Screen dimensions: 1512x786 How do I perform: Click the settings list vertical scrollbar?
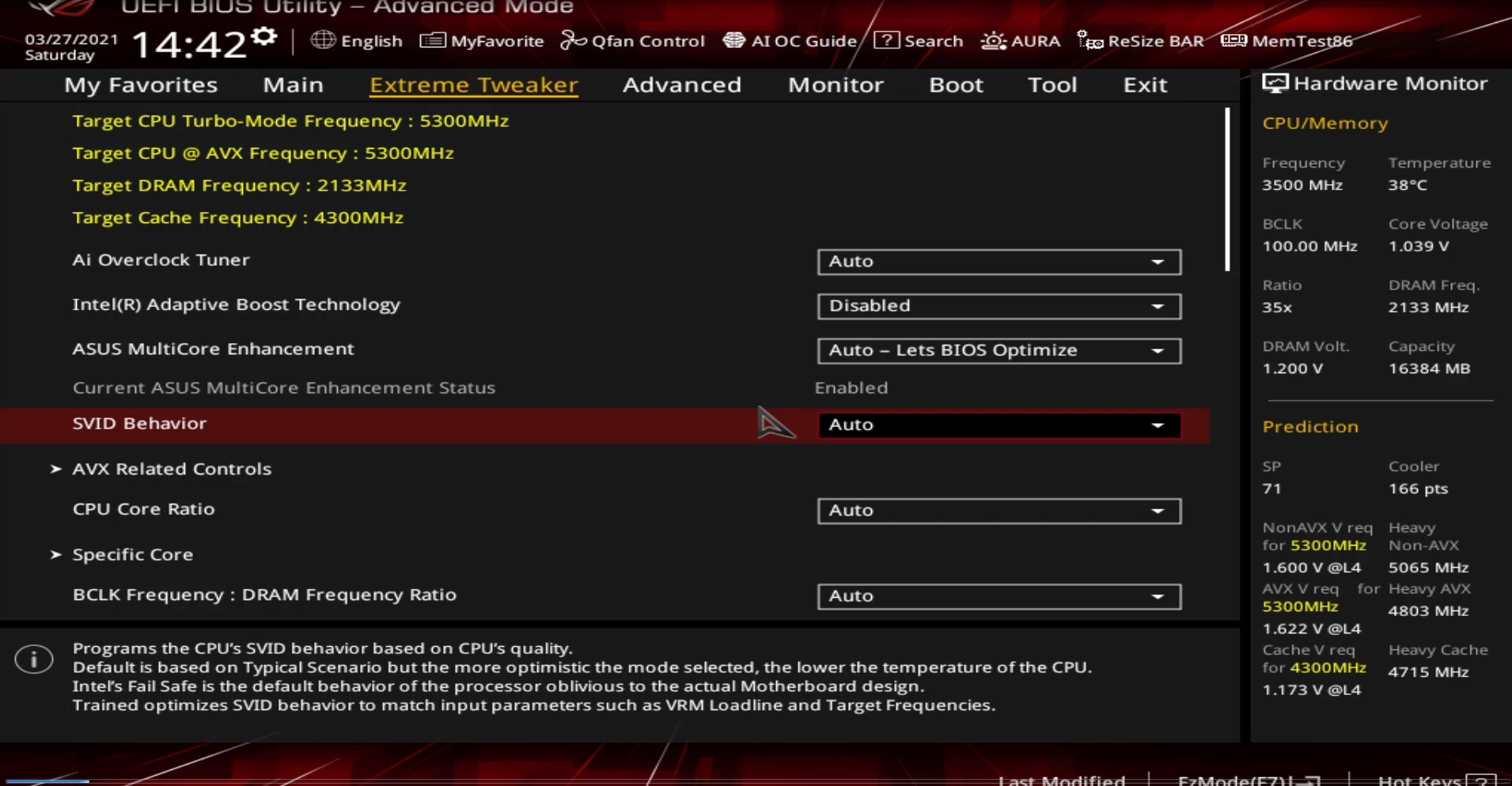(1227, 190)
